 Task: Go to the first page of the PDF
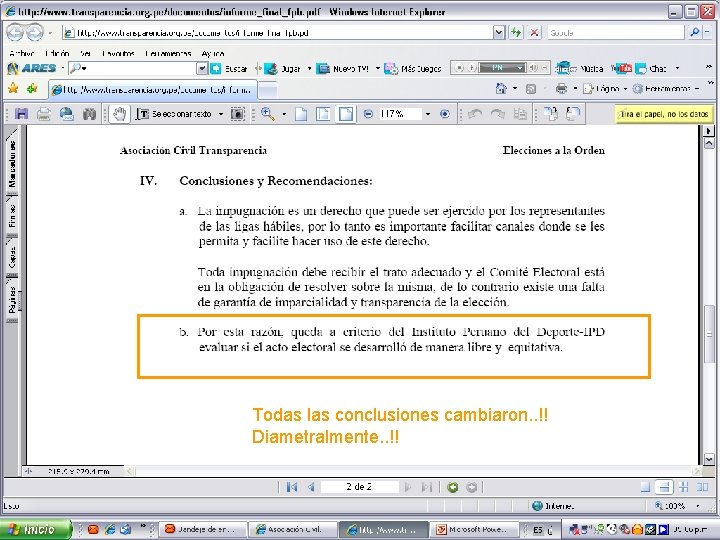pos(292,487)
